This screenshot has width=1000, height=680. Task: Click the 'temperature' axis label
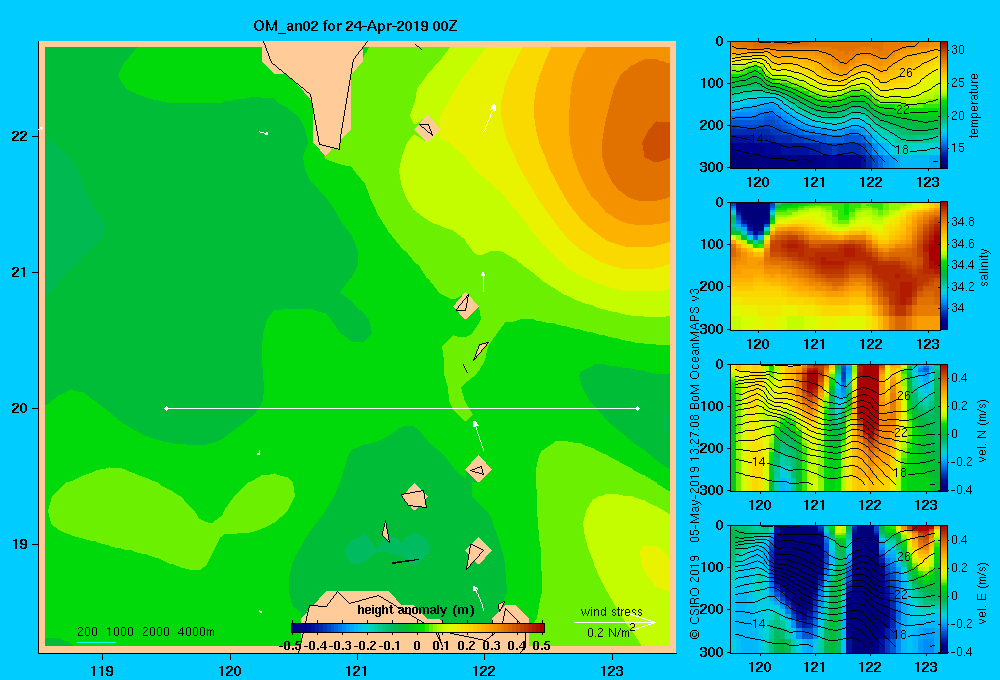(974, 105)
